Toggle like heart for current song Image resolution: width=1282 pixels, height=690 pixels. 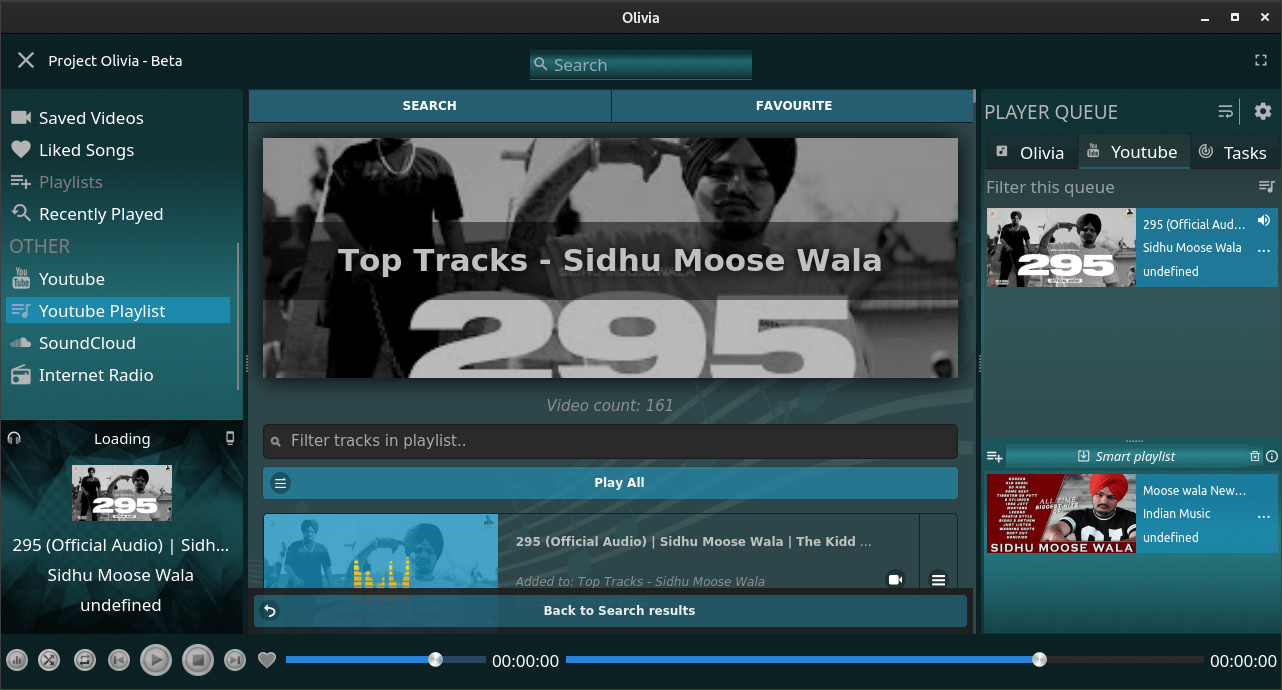pyautogui.click(x=267, y=660)
